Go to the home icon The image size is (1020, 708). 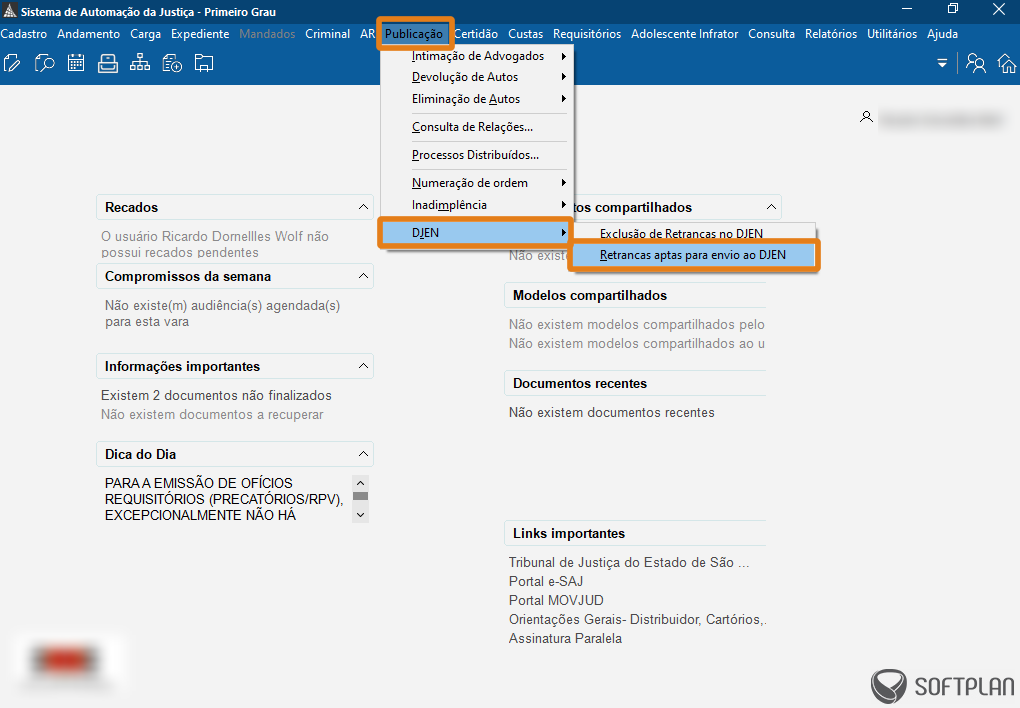(x=1006, y=63)
